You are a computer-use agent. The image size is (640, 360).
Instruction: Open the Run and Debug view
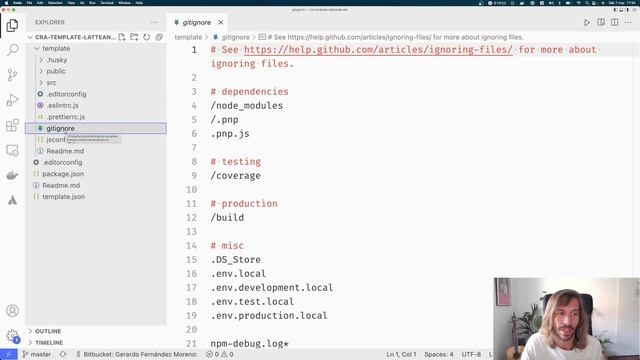(x=12, y=100)
